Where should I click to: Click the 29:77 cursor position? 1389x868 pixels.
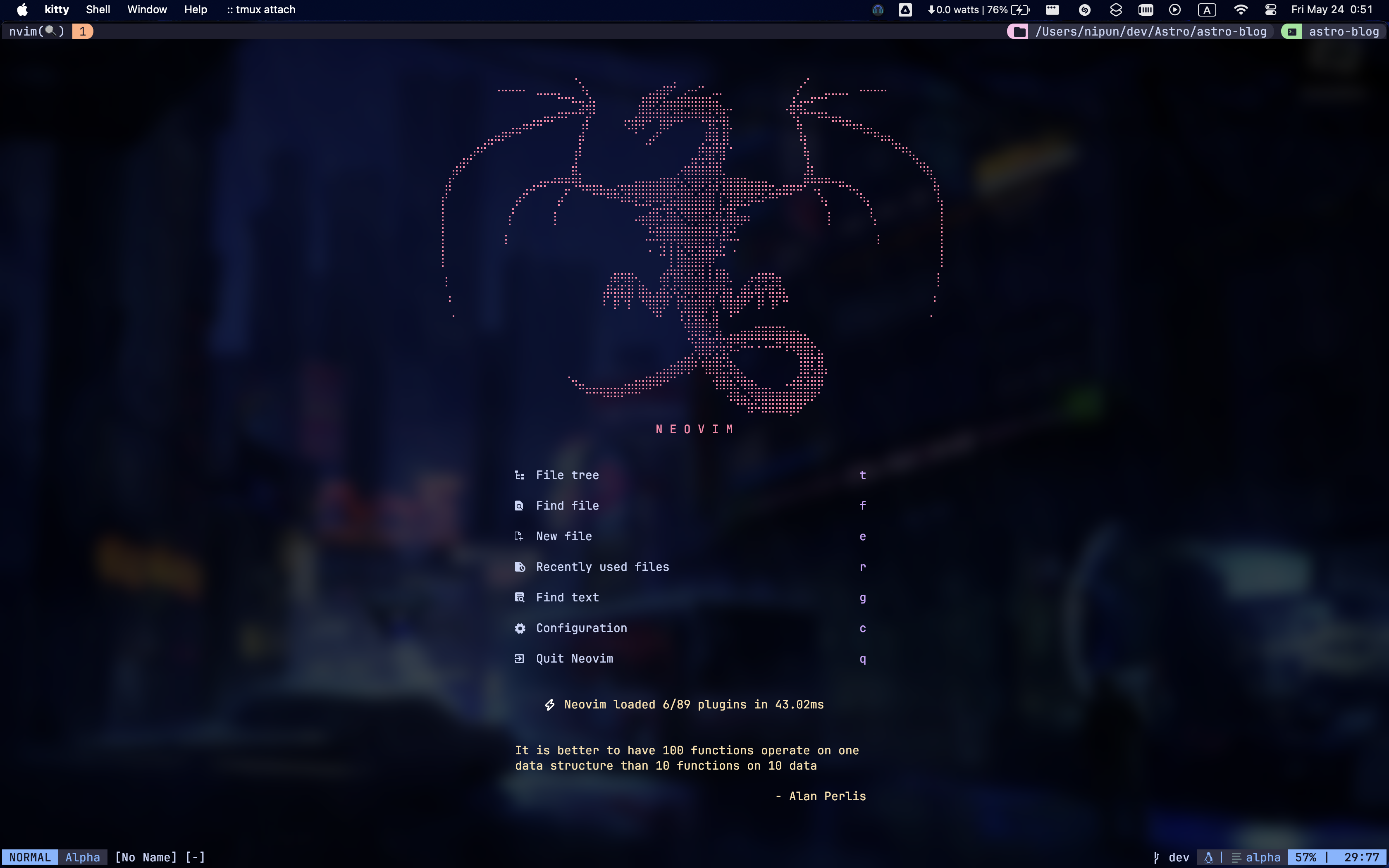[x=1361, y=858]
